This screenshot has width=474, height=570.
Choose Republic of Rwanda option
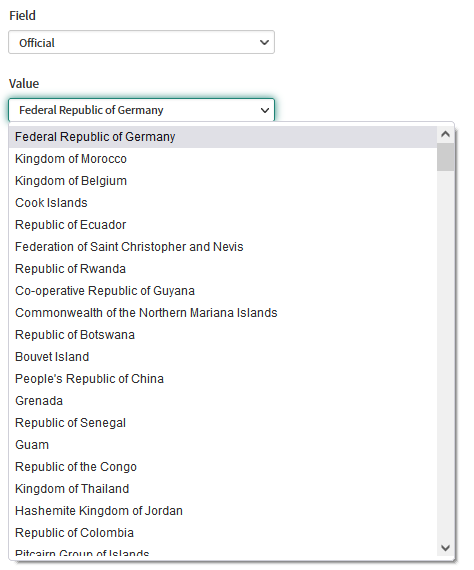tap(223, 269)
